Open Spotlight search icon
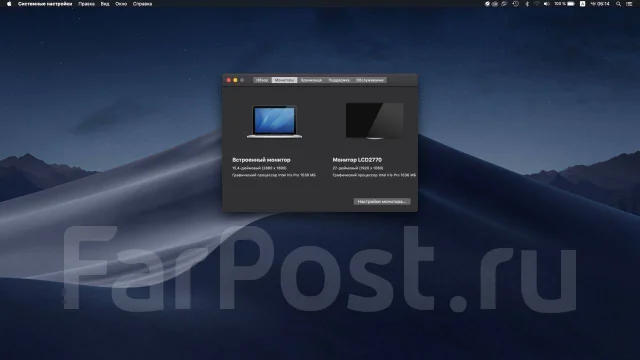Viewport: 640px width, 360px height. pyautogui.click(x=618, y=4)
